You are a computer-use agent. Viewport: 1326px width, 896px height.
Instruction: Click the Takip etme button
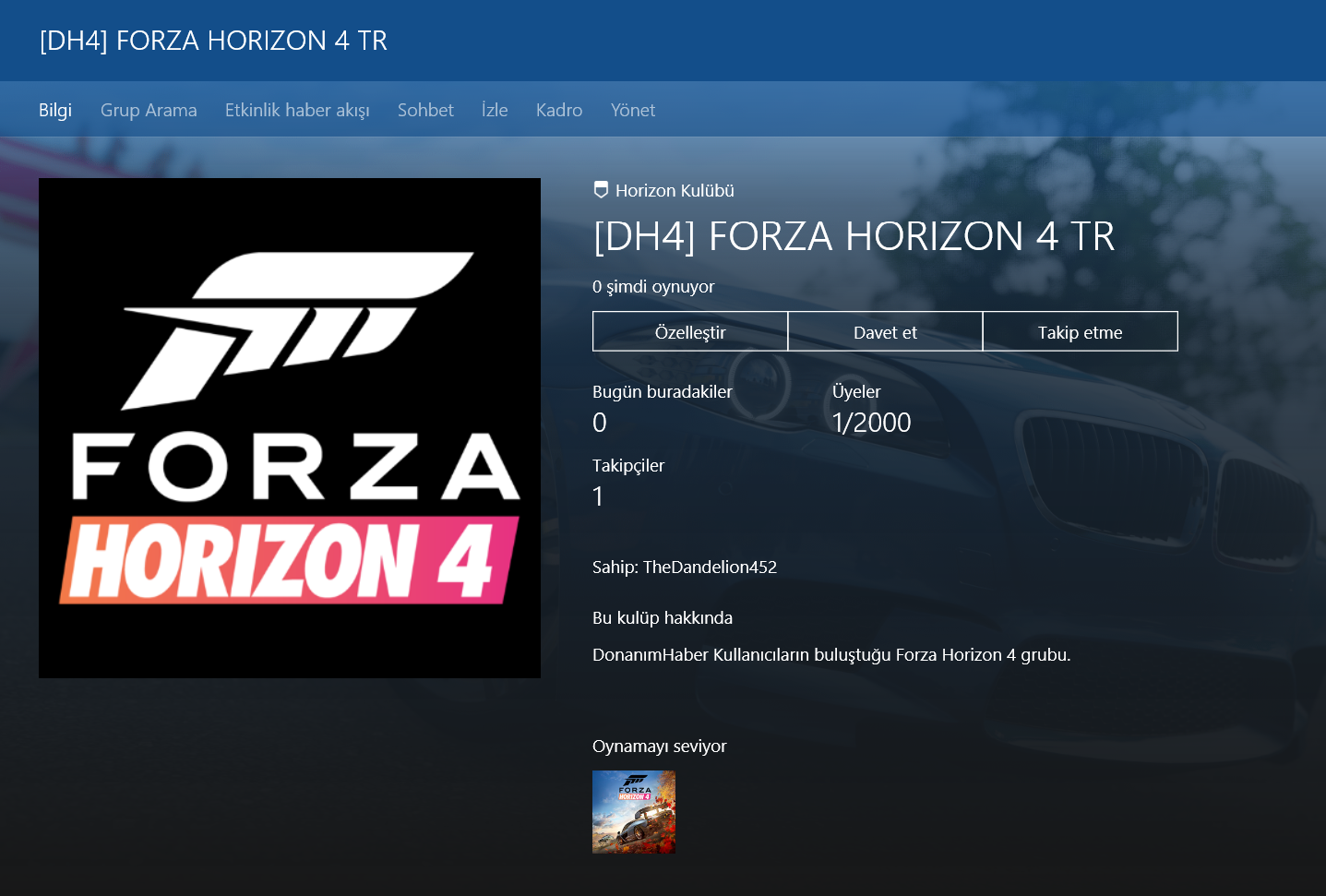(1081, 331)
